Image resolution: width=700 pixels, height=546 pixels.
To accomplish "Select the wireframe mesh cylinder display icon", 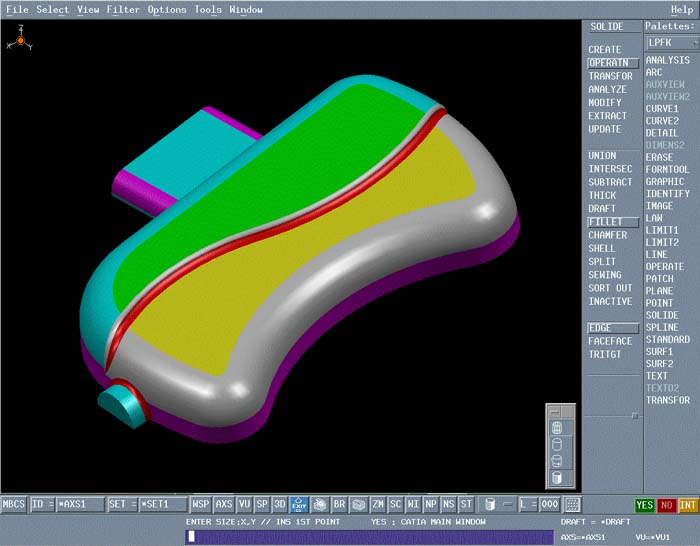I will coord(557,428).
